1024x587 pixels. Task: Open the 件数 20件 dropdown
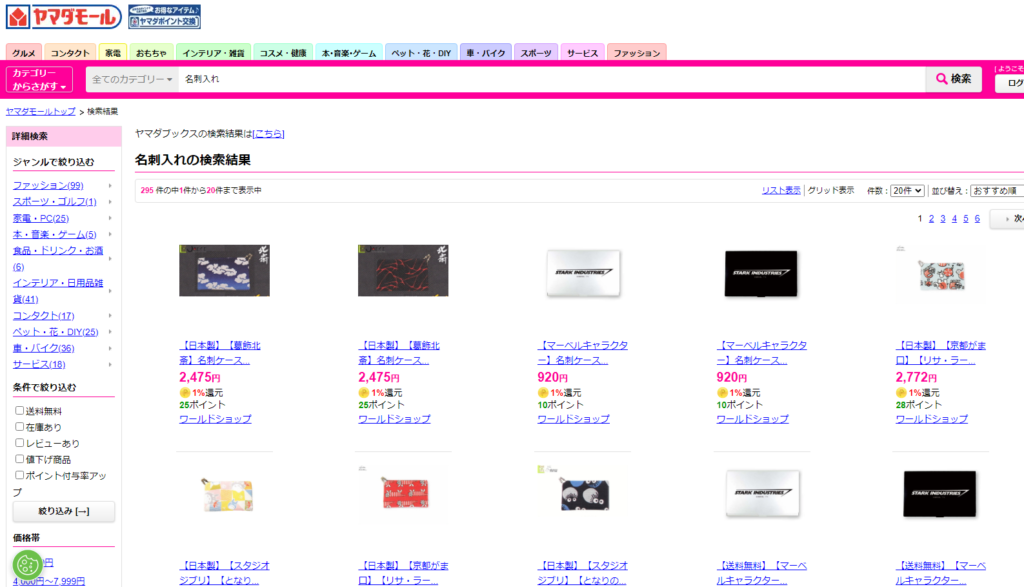(x=907, y=191)
